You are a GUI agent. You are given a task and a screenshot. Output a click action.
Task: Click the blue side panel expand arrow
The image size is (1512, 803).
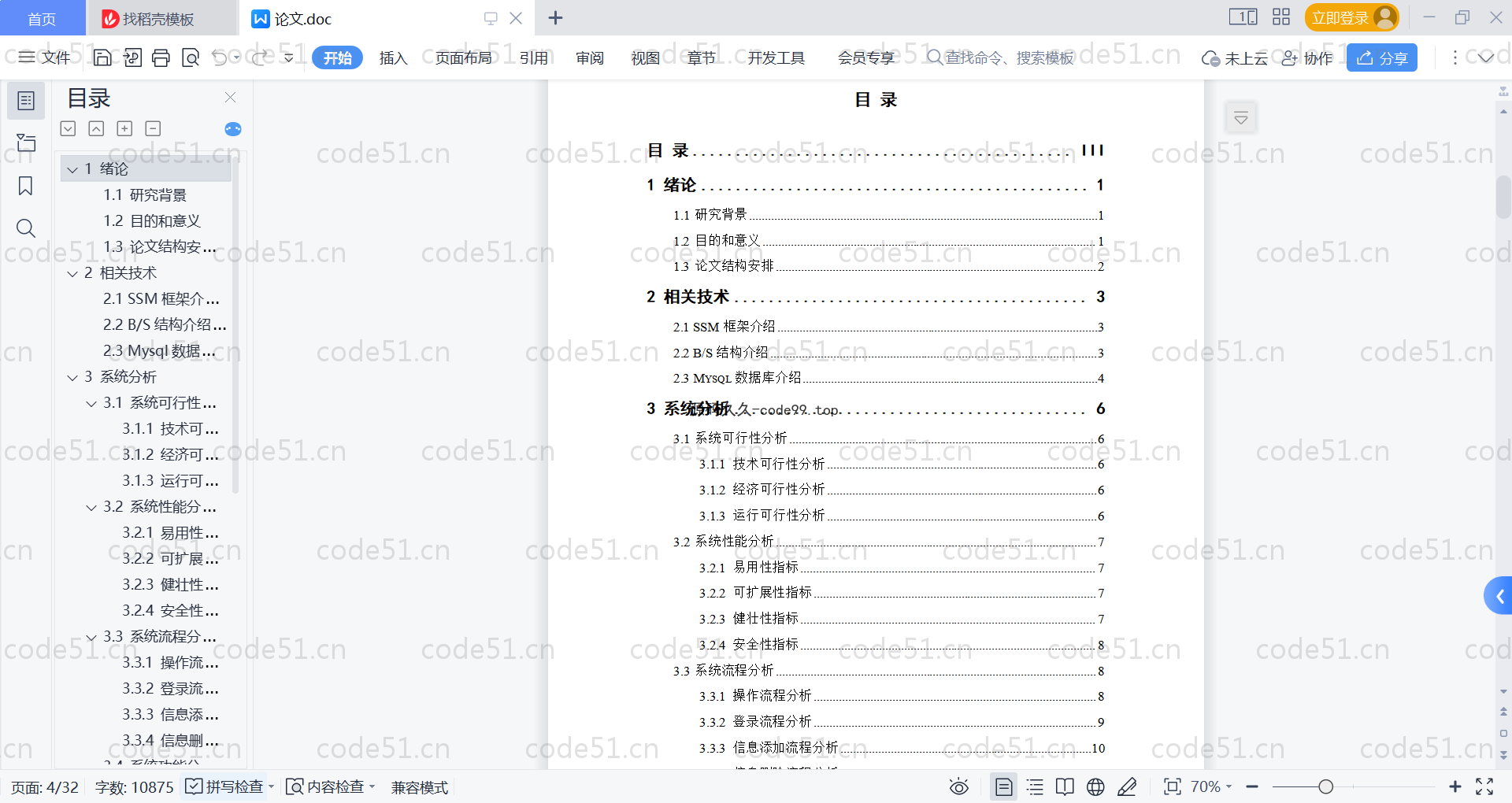1499,597
